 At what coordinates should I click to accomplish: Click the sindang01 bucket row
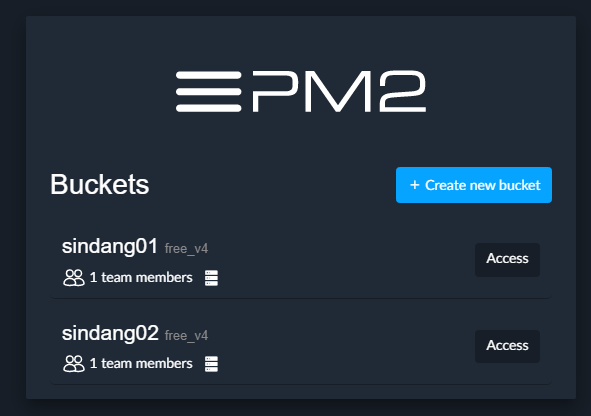tap(301, 262)
